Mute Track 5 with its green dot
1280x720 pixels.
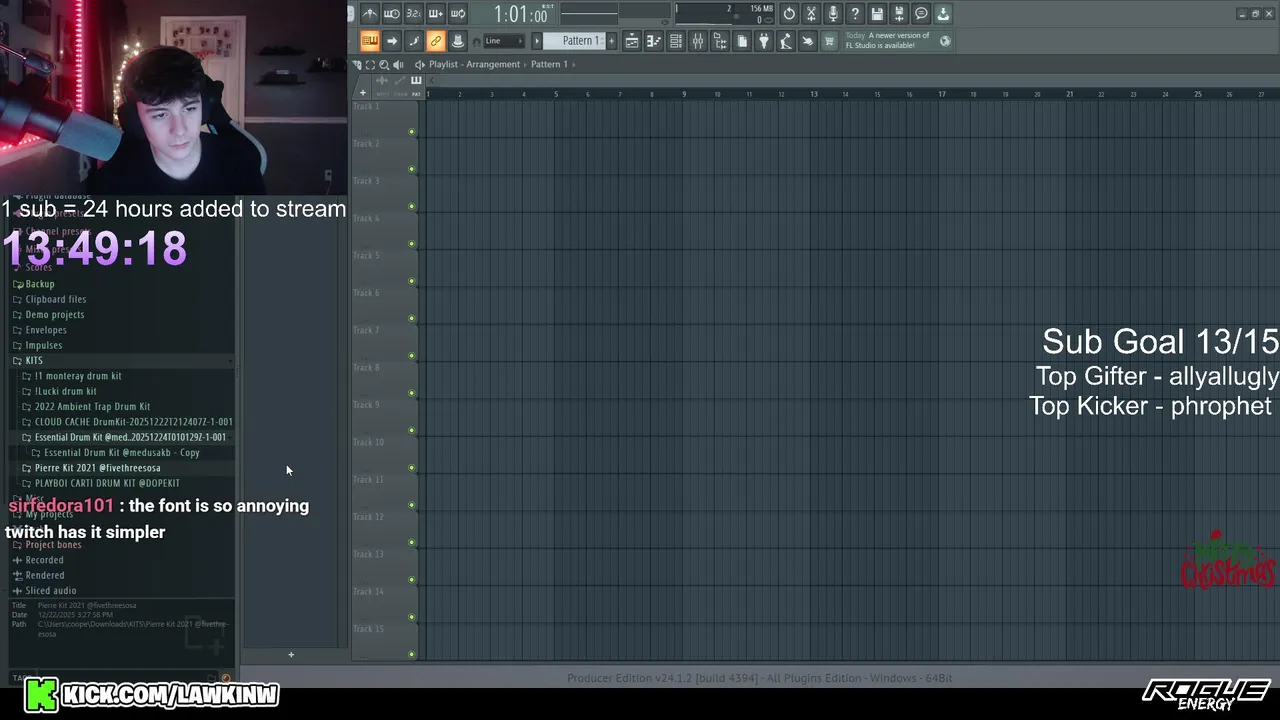point(411,281)
